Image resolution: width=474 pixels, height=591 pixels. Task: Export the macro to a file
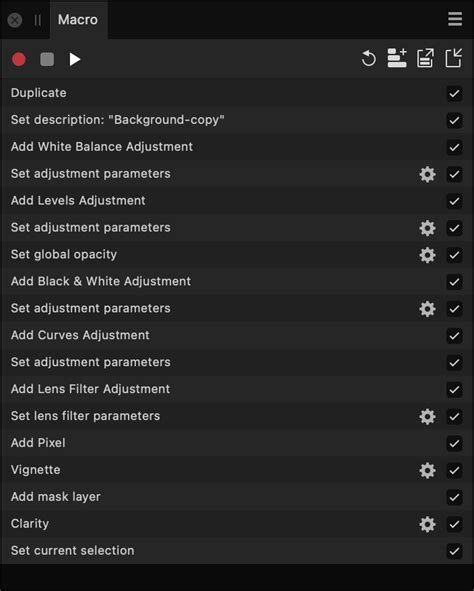click(425, 58)
